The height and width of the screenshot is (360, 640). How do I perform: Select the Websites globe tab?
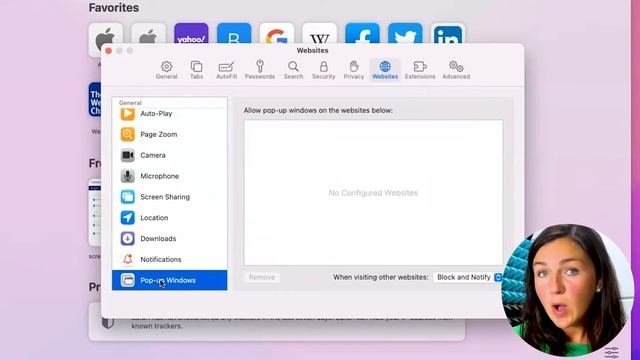(x=385, y=70)
